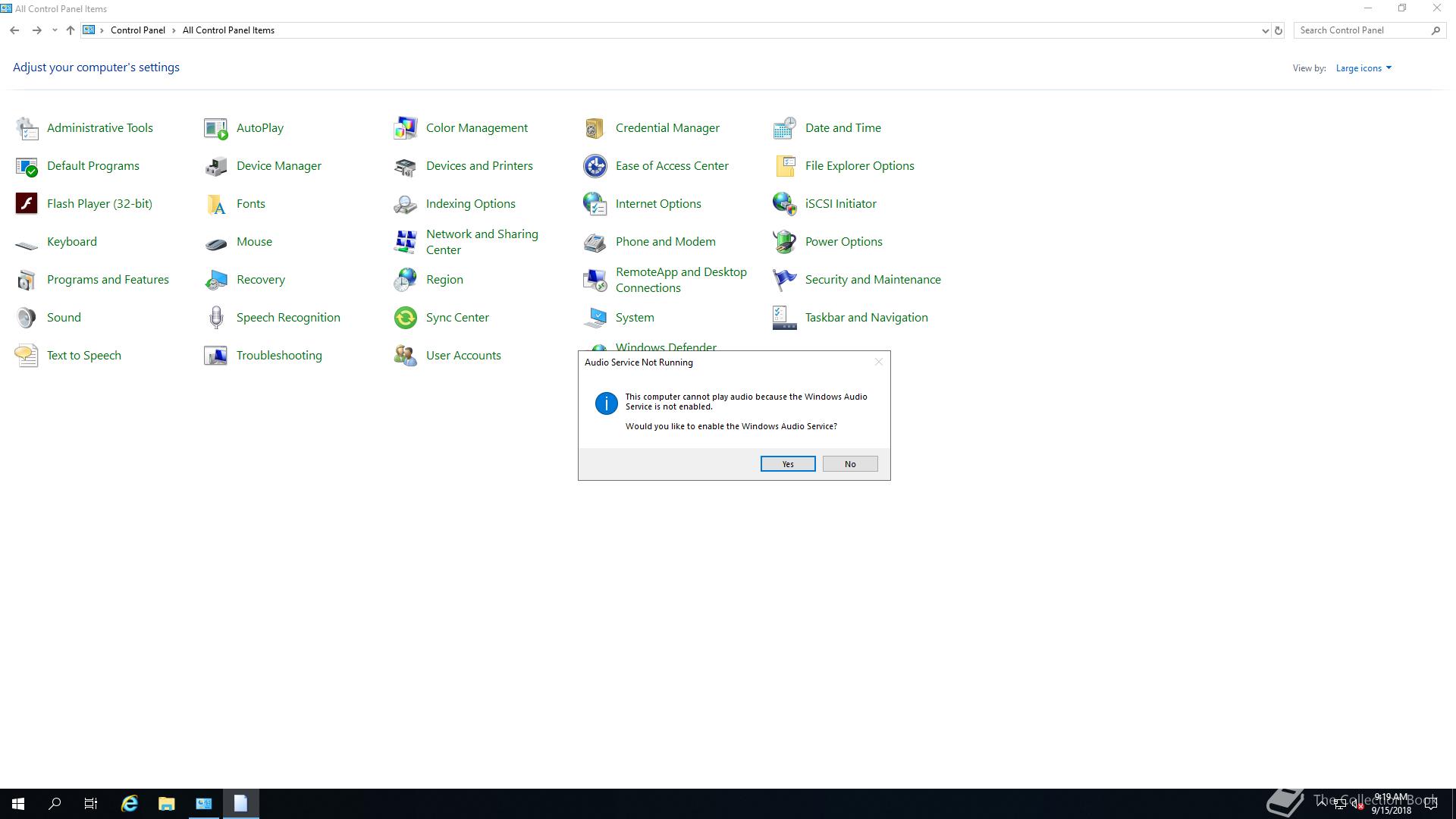Open the Fonts icon
Image resolution: width=1456 pixels, height=819 pixels.
click(216, 204)
